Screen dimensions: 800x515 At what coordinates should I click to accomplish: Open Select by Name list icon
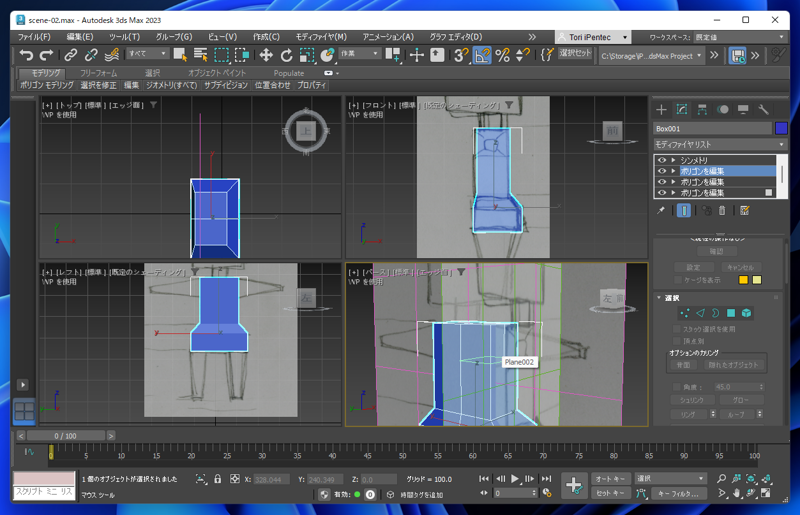tap(201, 55)
